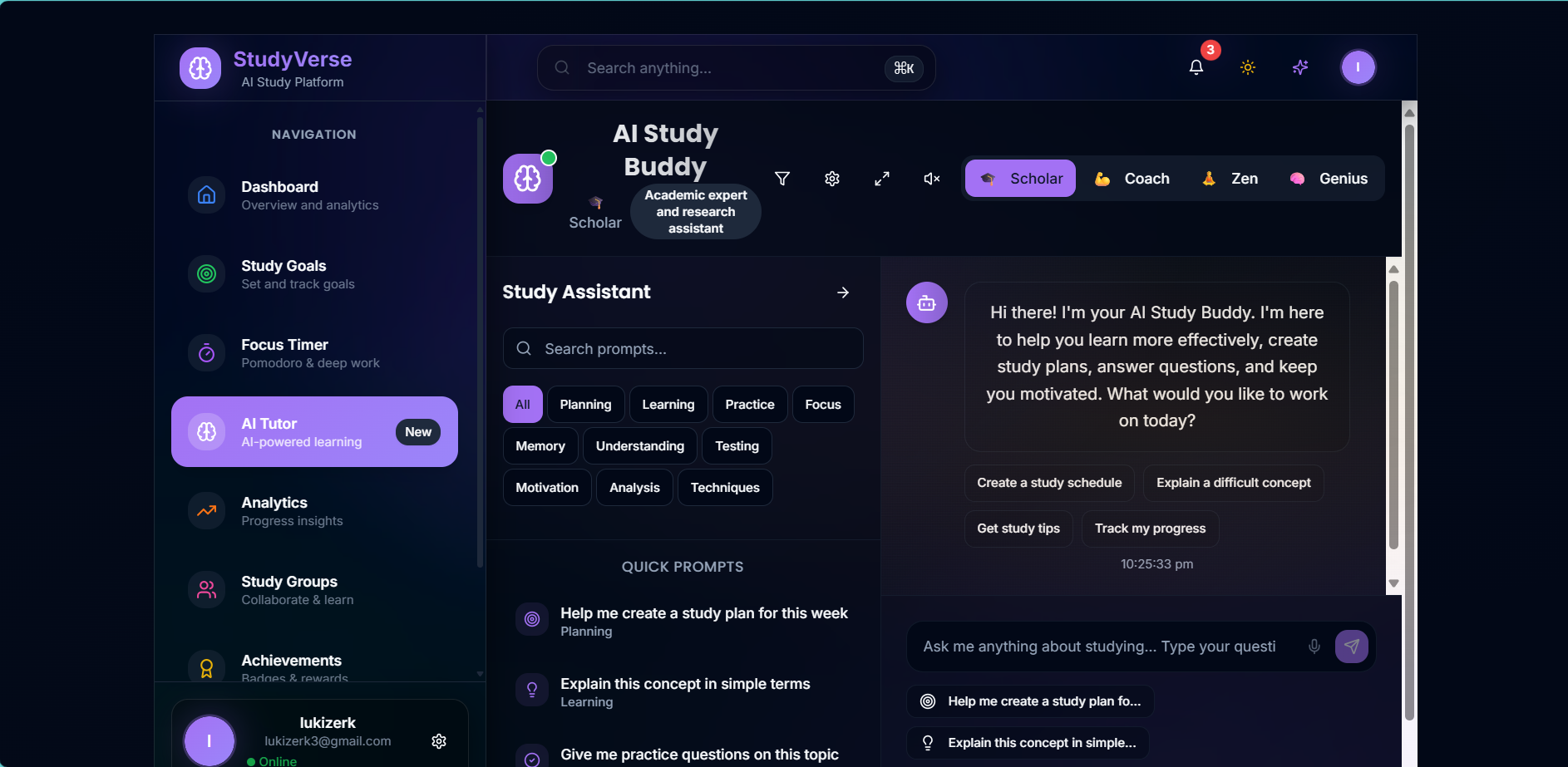Open Analytics in the navigation
Image resolution: width=1568 pixels, height=767 pixels.
(x=314, y=511)
